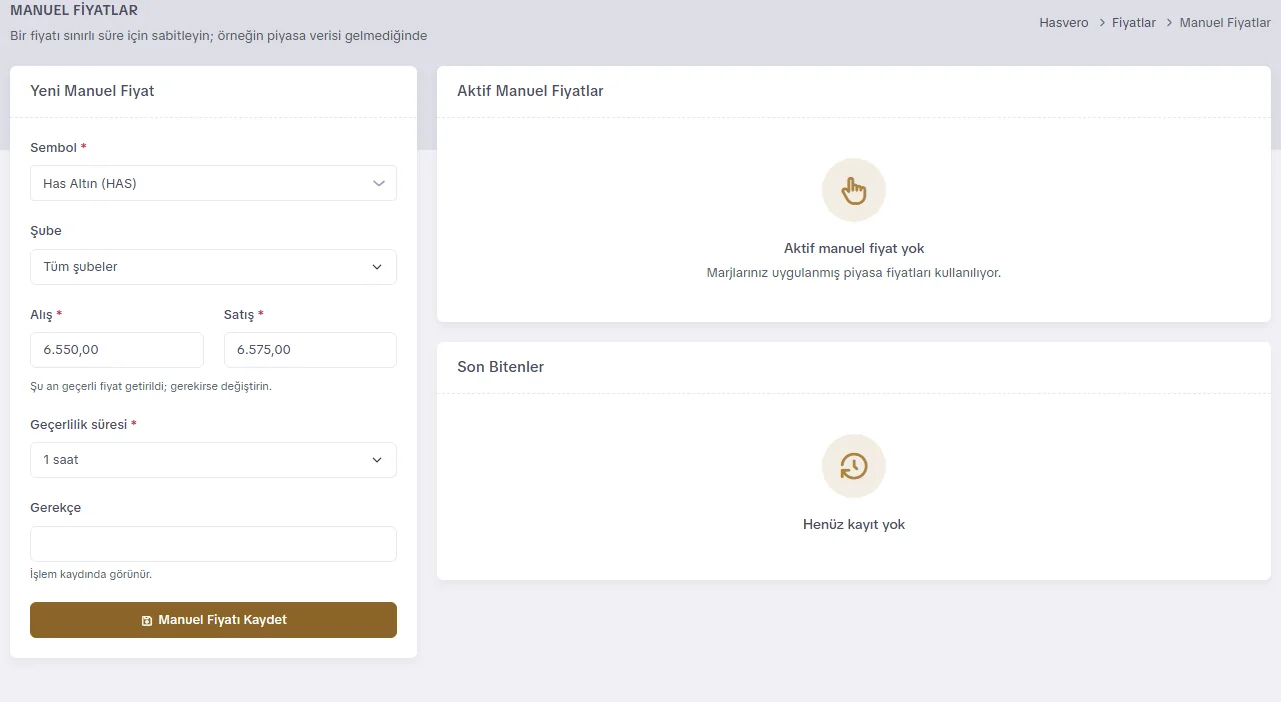Click the chevron arrow in Sembol field

(378, 184)
